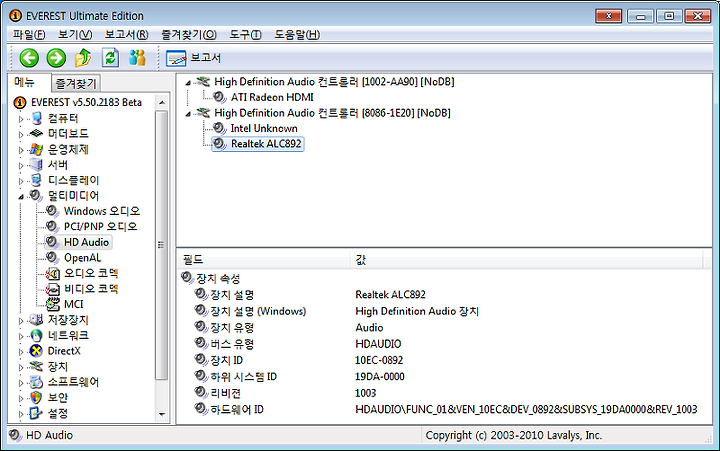Viewport: 720px width, 451px height.
Task: Click the 오디오 코덱 icon
Action: pos(53,273)
